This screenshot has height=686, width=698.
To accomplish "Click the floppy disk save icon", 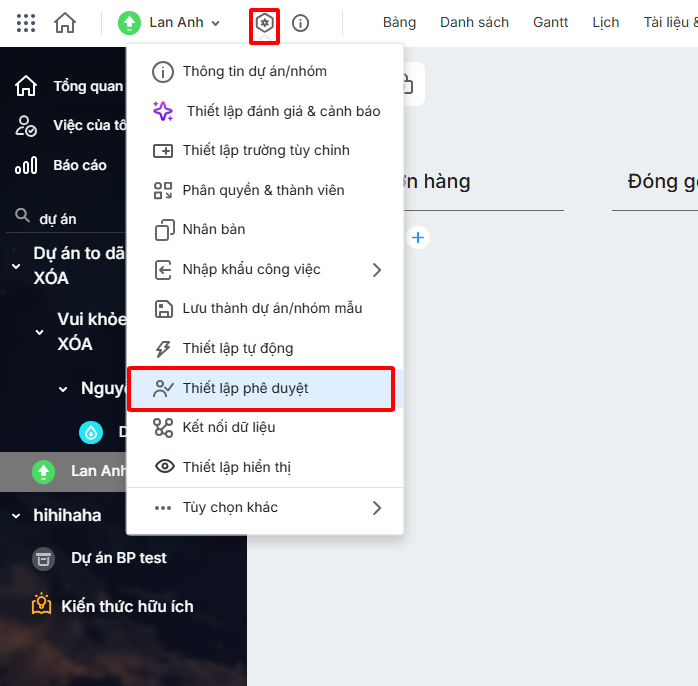I will (163, 309).
